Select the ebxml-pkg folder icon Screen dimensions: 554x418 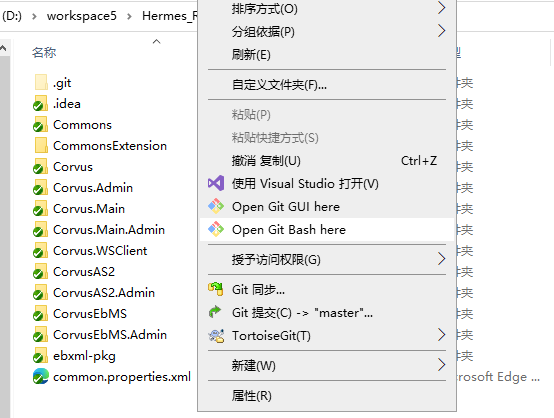[41, 356]
